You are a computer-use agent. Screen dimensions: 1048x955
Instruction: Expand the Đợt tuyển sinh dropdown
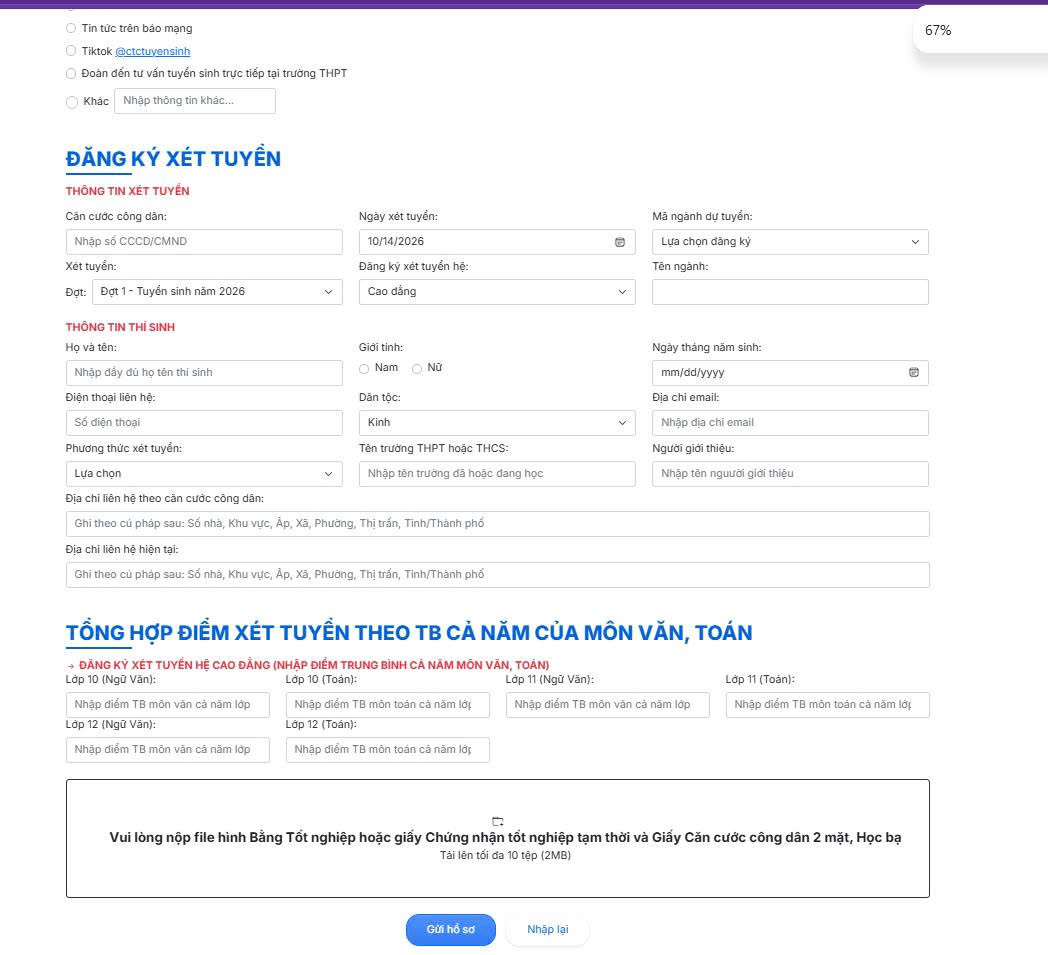click(217, 292)
